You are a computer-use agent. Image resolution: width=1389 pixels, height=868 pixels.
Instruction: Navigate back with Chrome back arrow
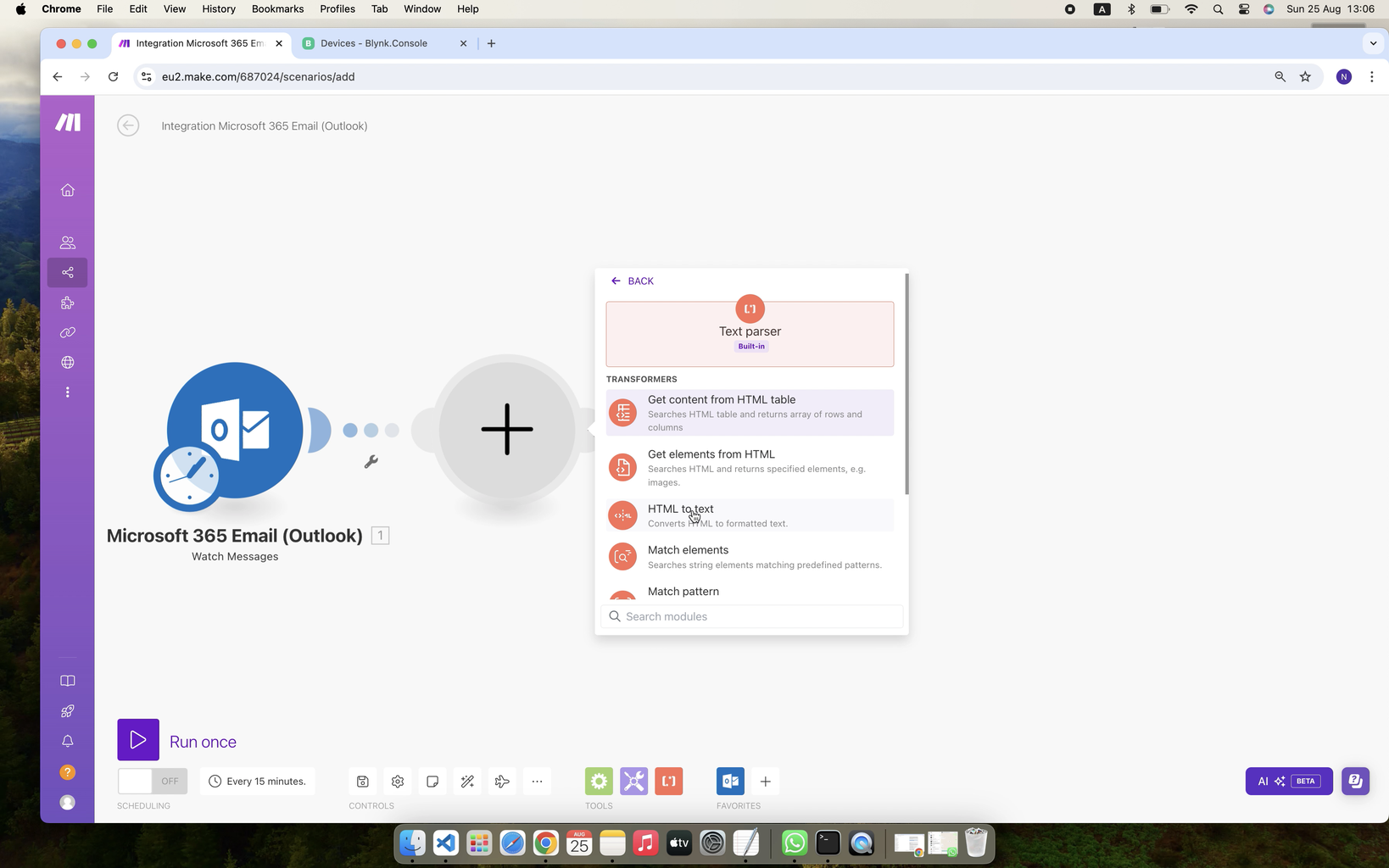pos(57,76)
